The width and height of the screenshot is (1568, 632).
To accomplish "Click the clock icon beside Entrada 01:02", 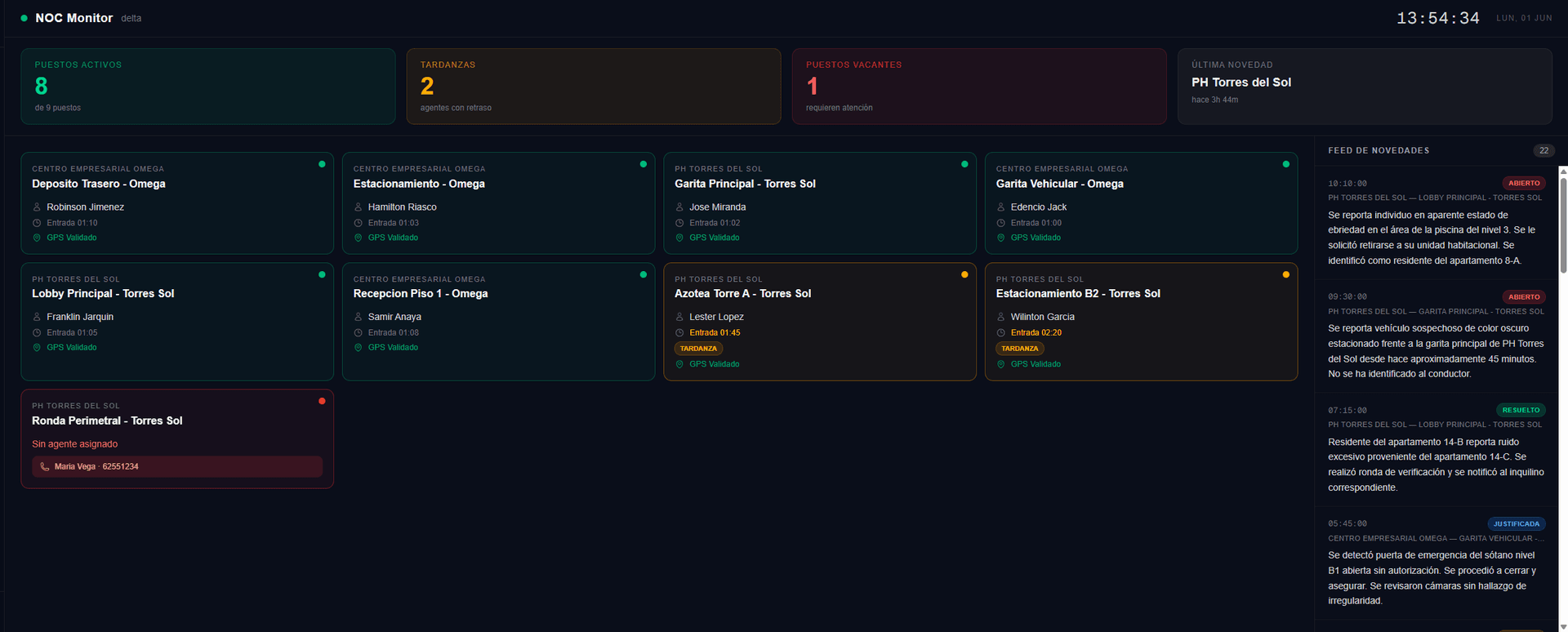I will click(679, 223).
